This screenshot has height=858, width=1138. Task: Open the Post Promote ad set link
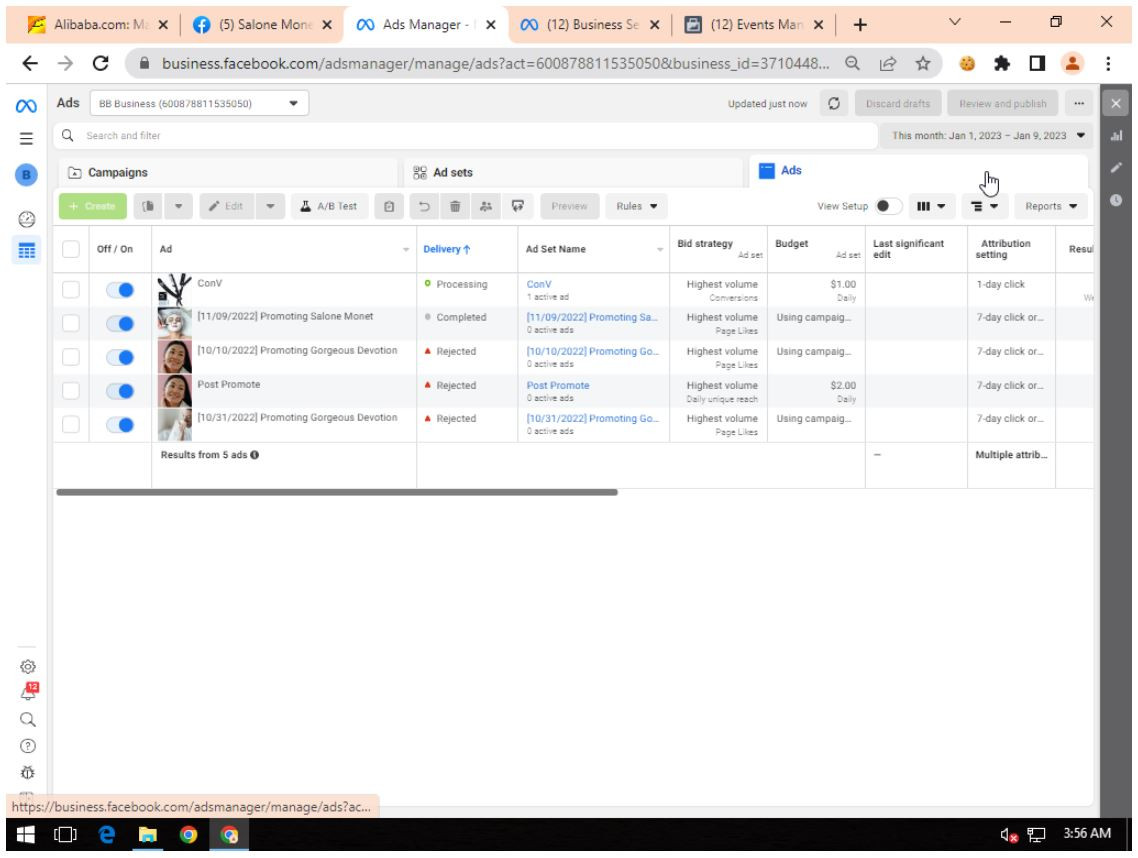click(558, 385)
